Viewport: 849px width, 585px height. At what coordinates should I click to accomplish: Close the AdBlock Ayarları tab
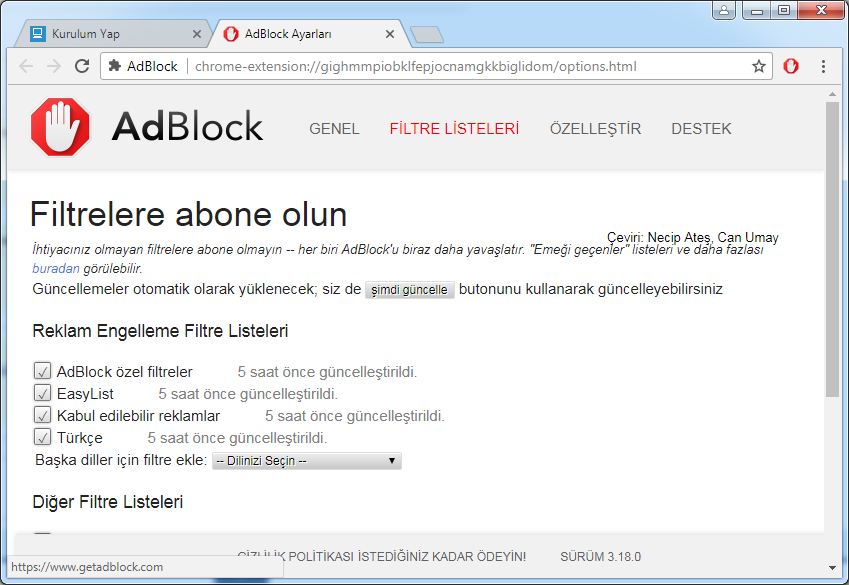[x=390, y=34]
